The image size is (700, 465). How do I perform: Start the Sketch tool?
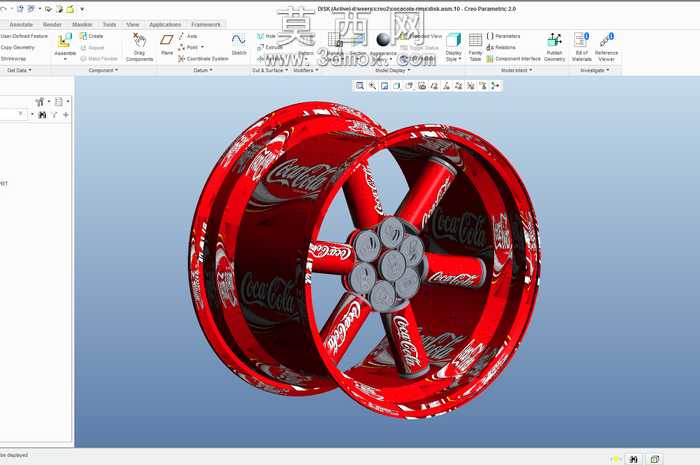[239, 44]
